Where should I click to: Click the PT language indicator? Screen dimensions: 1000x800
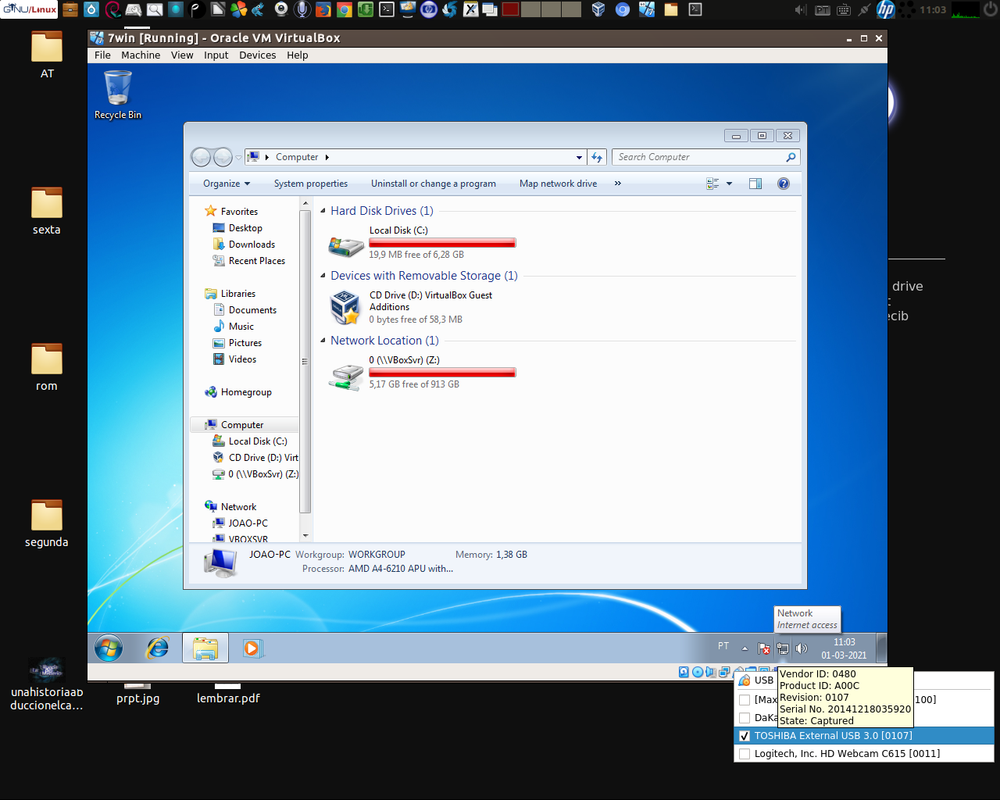[x=723, y=646]
